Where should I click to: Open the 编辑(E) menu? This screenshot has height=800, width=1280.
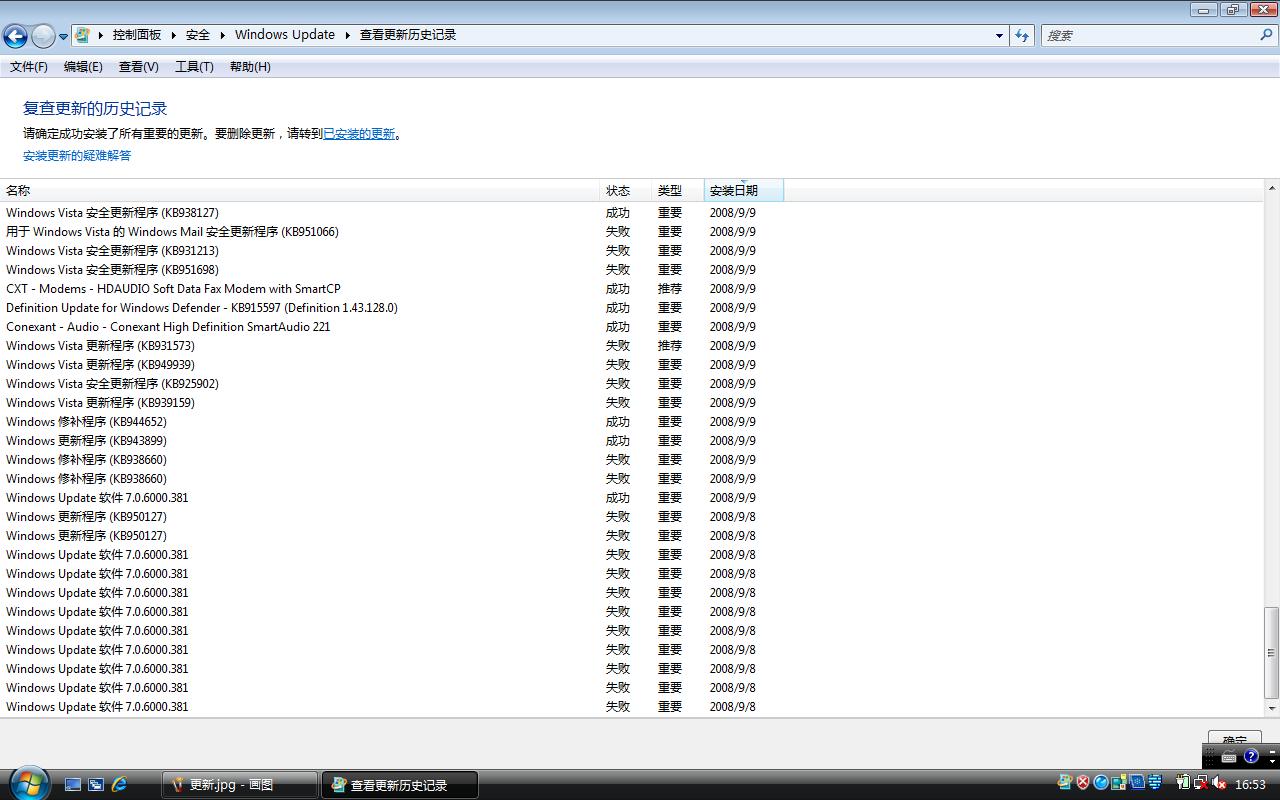83,67
